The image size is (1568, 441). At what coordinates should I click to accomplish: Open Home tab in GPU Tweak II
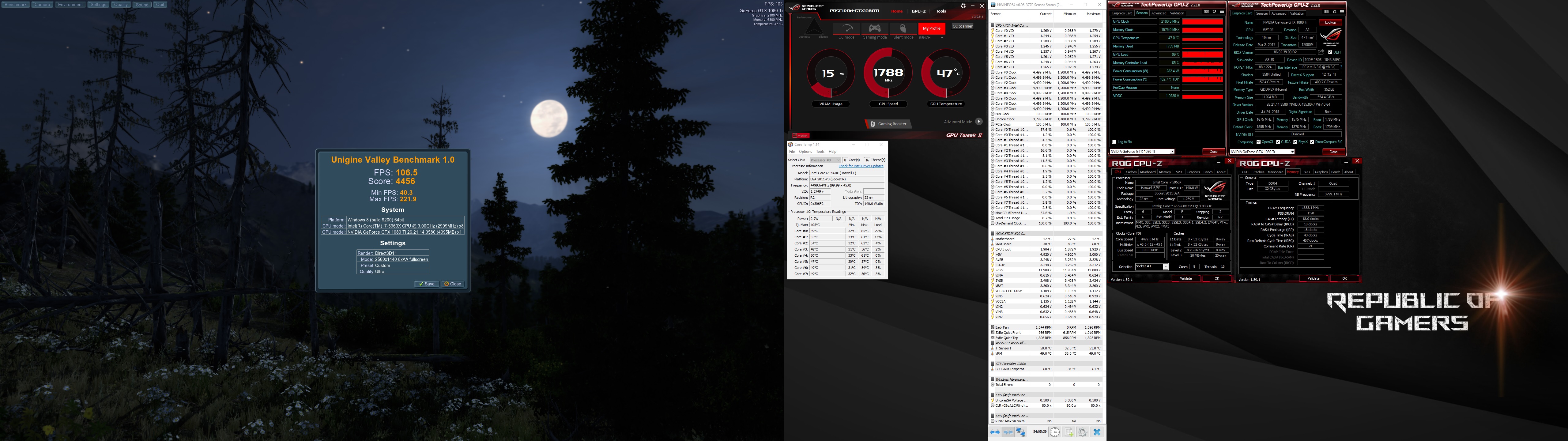pyautogui.click(x=897, y=11)
